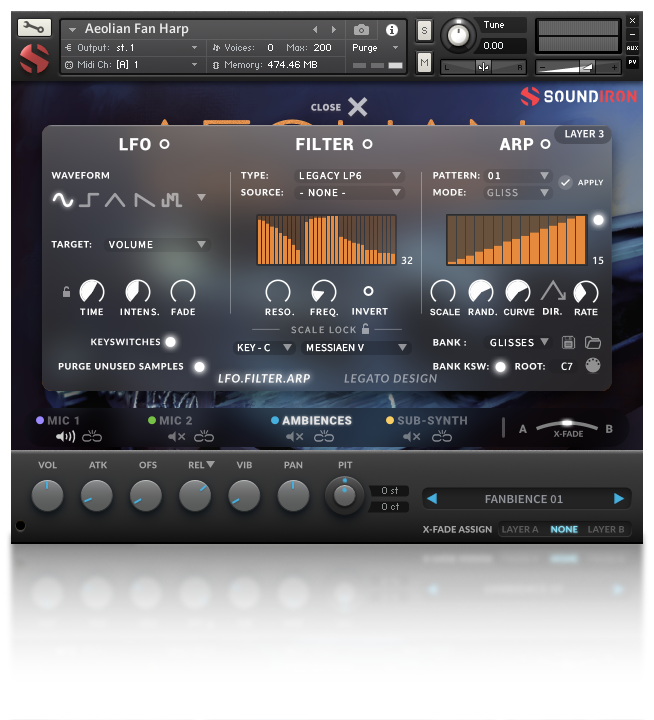Open the filter Type dropdown

tap(350, 176)
